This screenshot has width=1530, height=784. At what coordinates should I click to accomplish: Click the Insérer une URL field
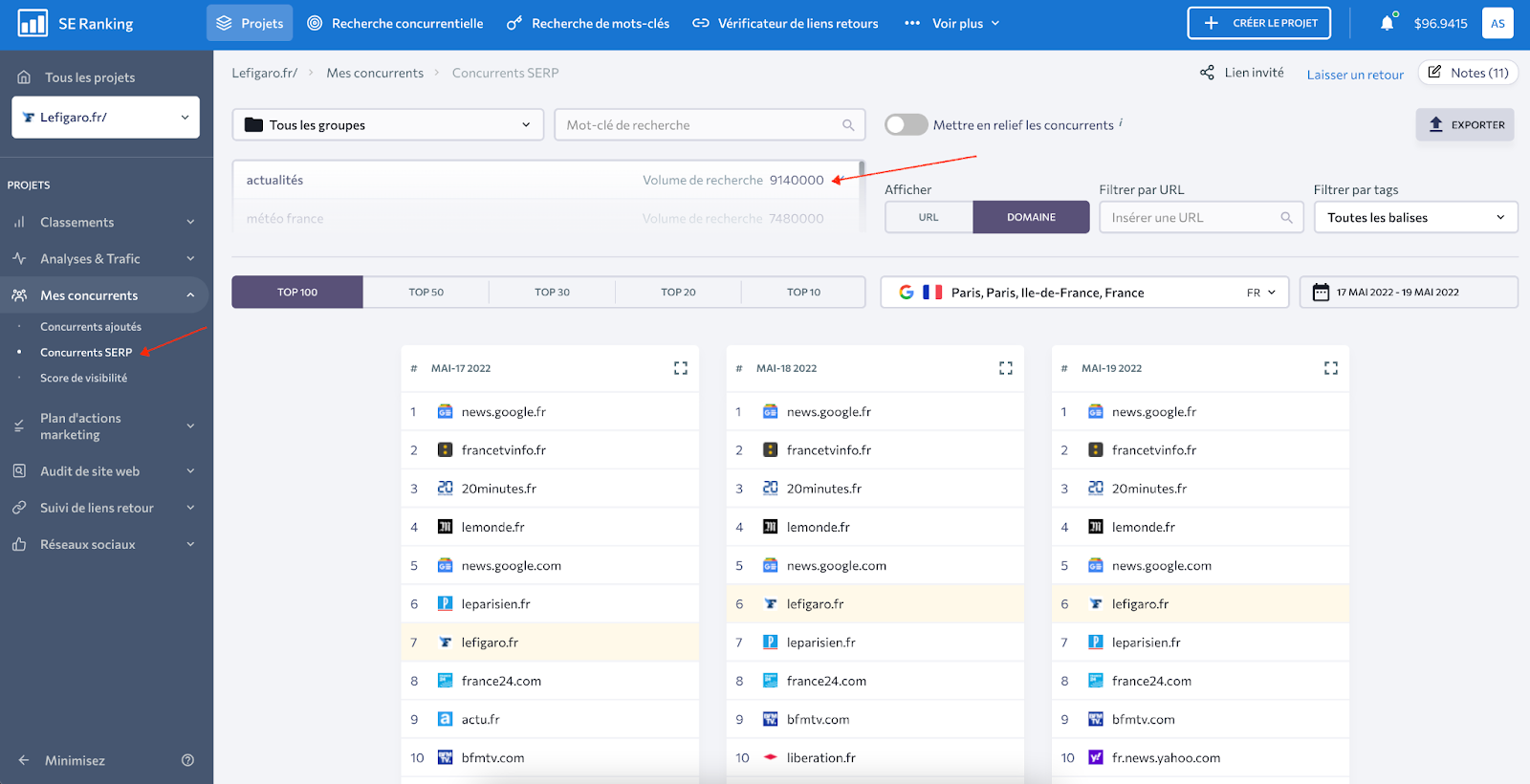click(x=1191, y=217)
